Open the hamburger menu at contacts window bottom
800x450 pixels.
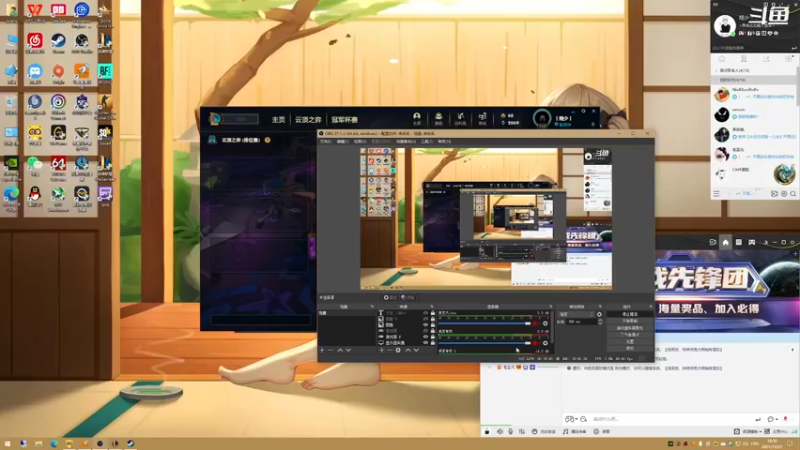tap(716, 194)
